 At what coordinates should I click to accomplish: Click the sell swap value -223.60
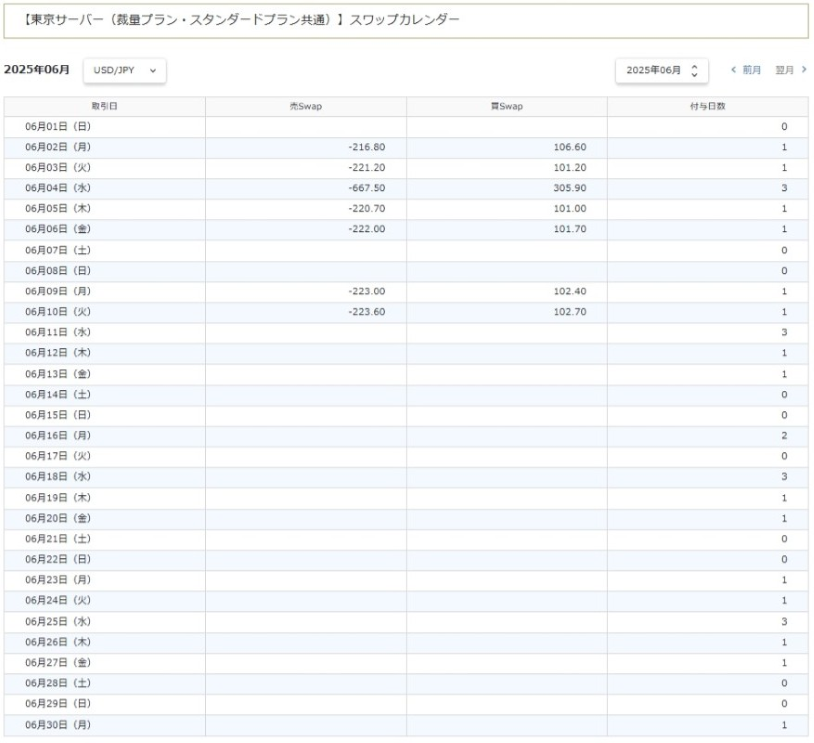coord(367,312)
